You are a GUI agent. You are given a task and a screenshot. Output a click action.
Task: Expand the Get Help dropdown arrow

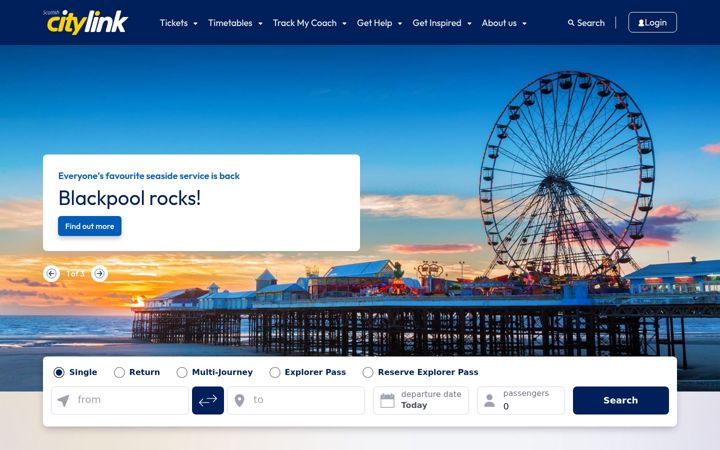(400, 23)
